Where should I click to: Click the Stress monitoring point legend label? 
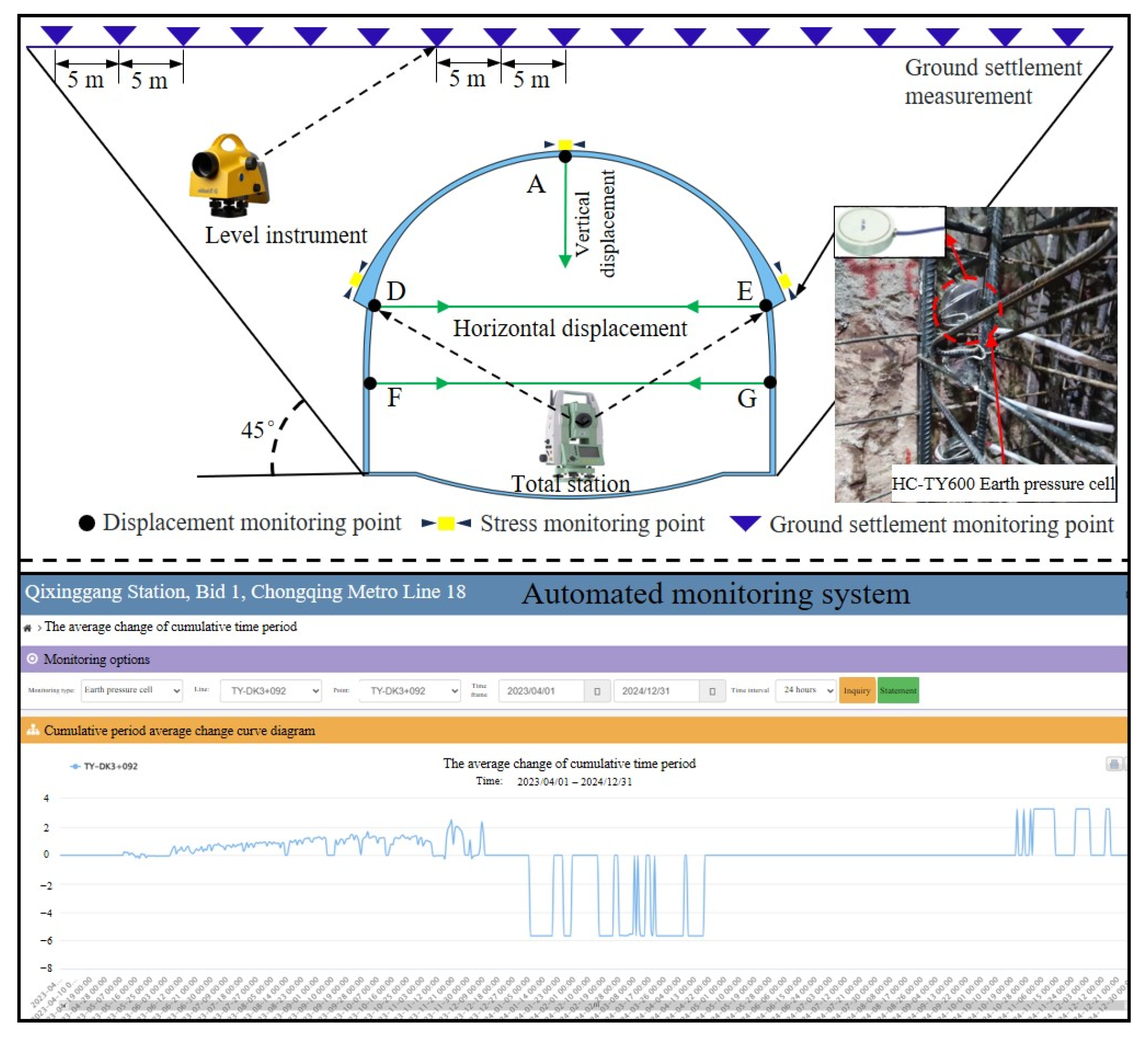[x=592, y=523]
